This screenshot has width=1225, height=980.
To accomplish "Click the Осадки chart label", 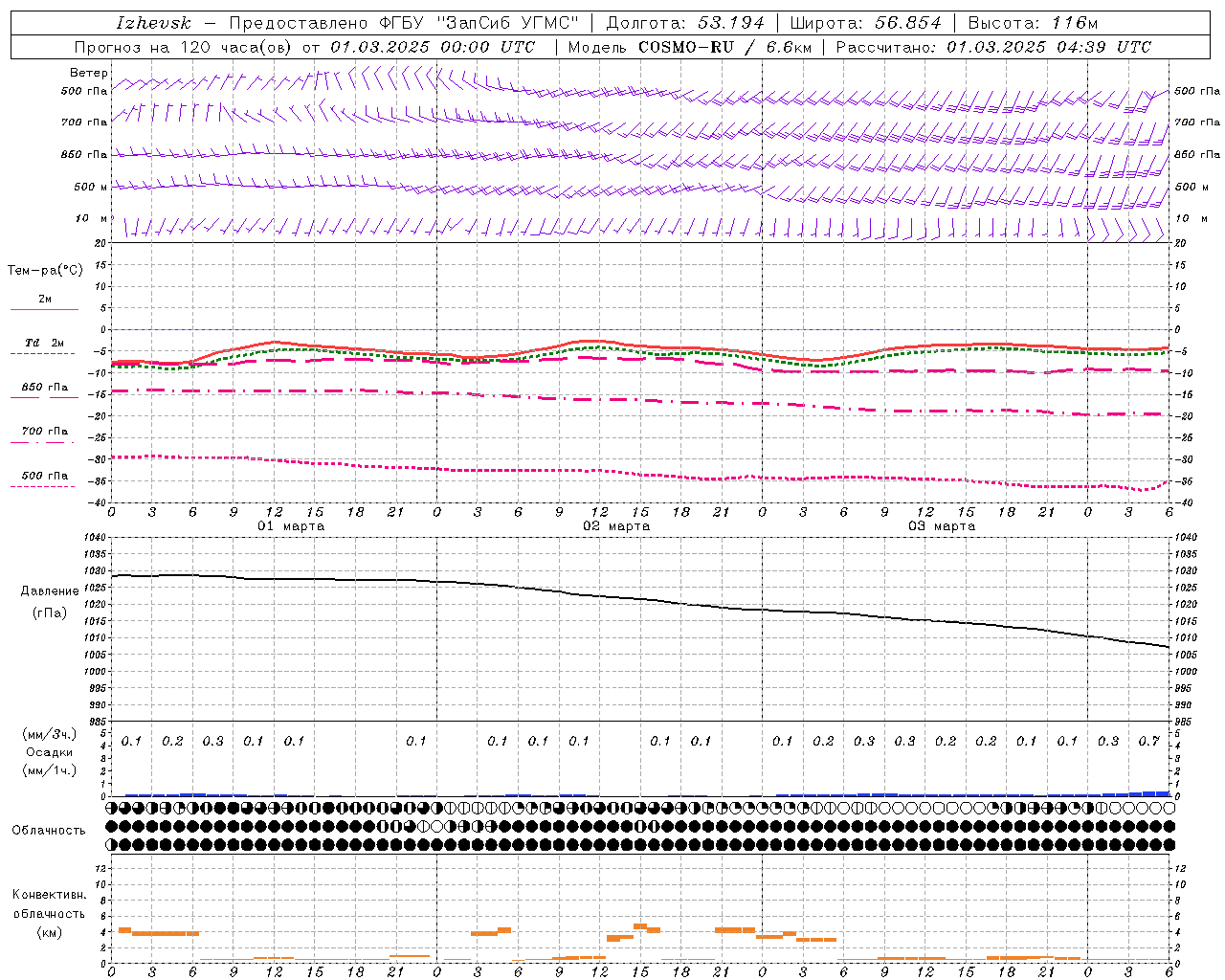I will coord(50,752).
